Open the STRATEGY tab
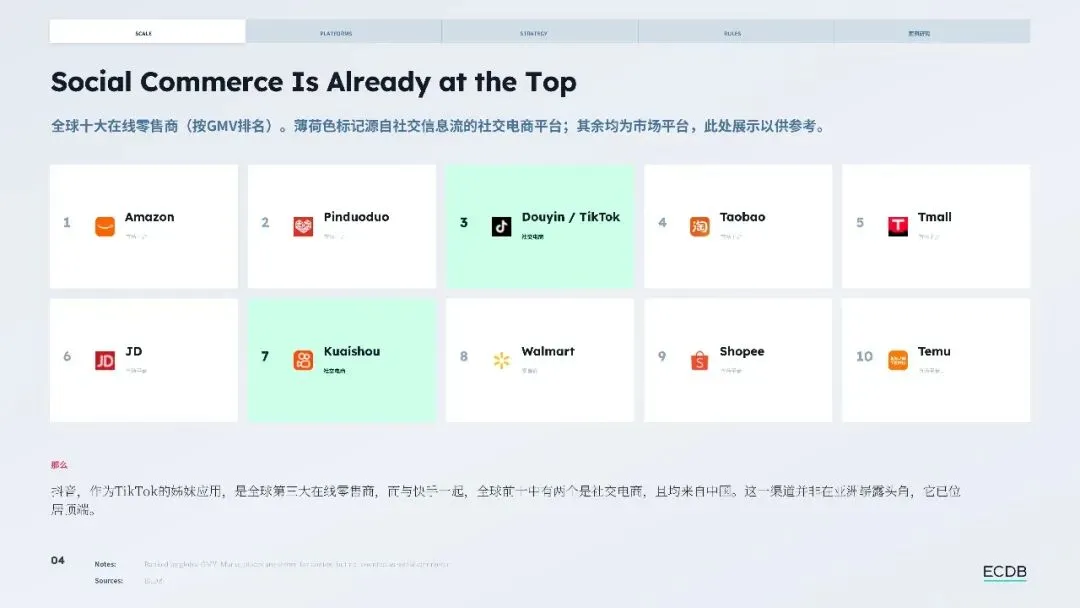1080x608 pixels. coord(540,32)
